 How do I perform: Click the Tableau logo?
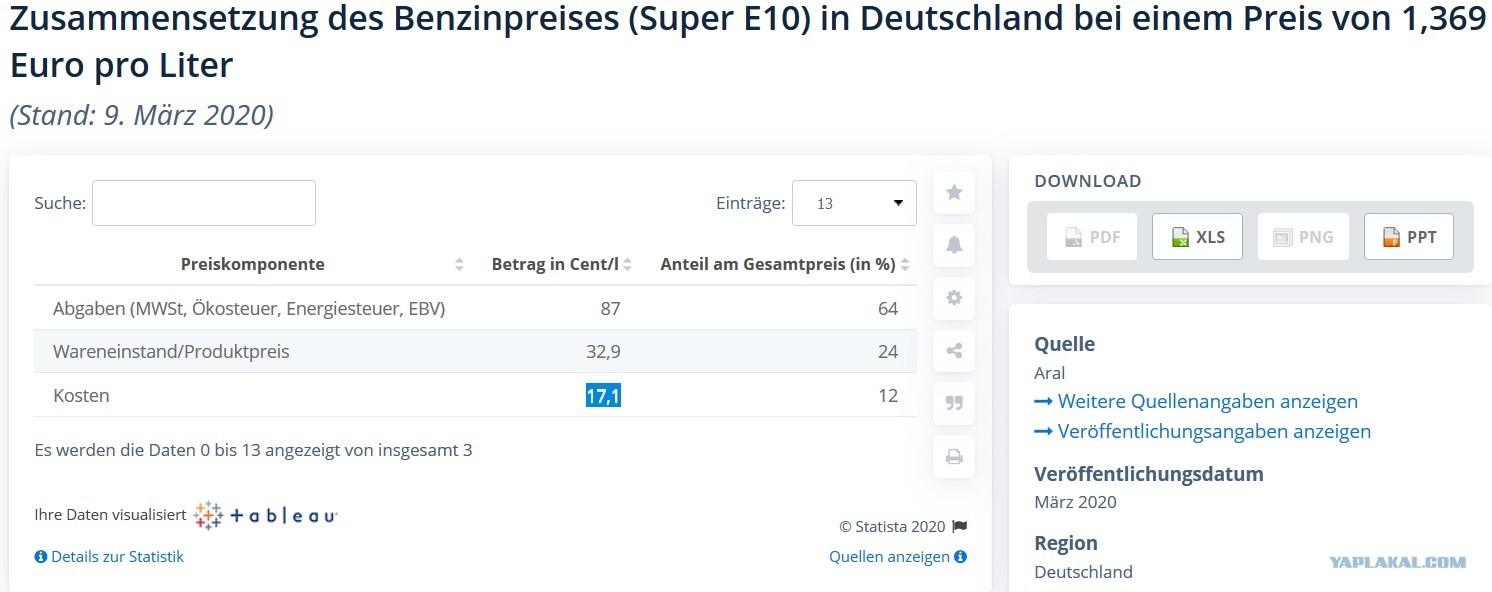pyautogui.click(x=266, y=515)
